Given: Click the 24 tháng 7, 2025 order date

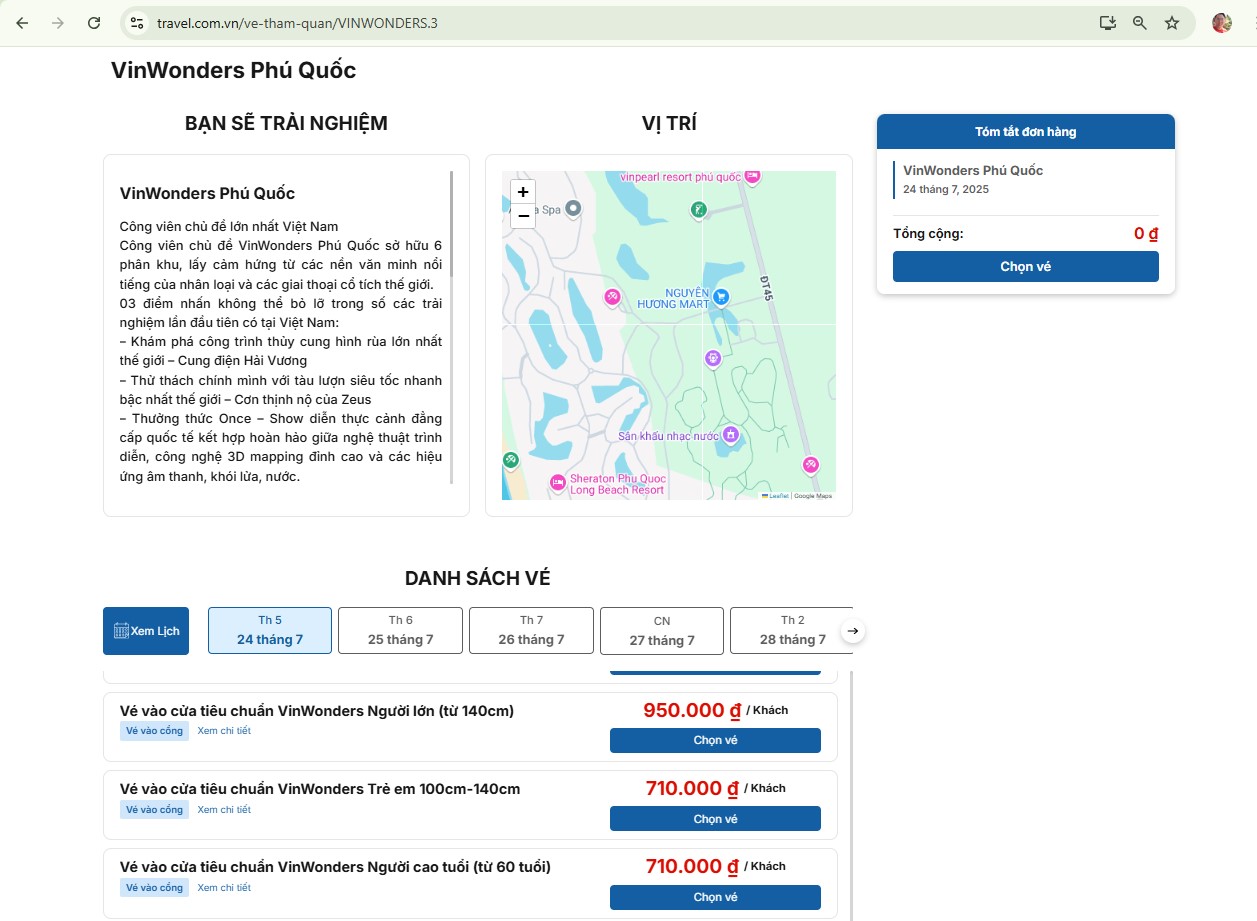Looking at the screenshot, I should coord(946,189).
